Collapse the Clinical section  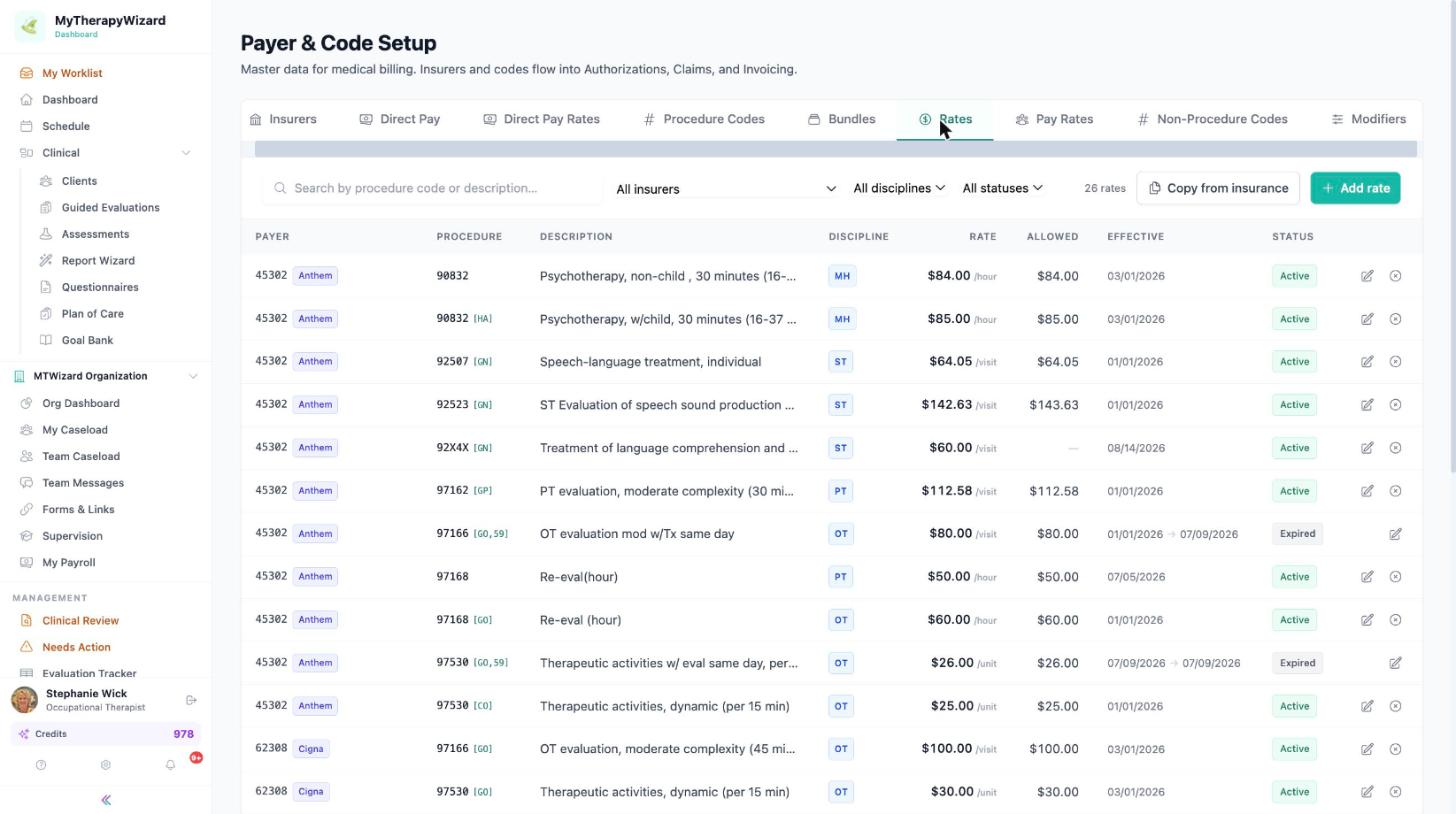(186, 153)
